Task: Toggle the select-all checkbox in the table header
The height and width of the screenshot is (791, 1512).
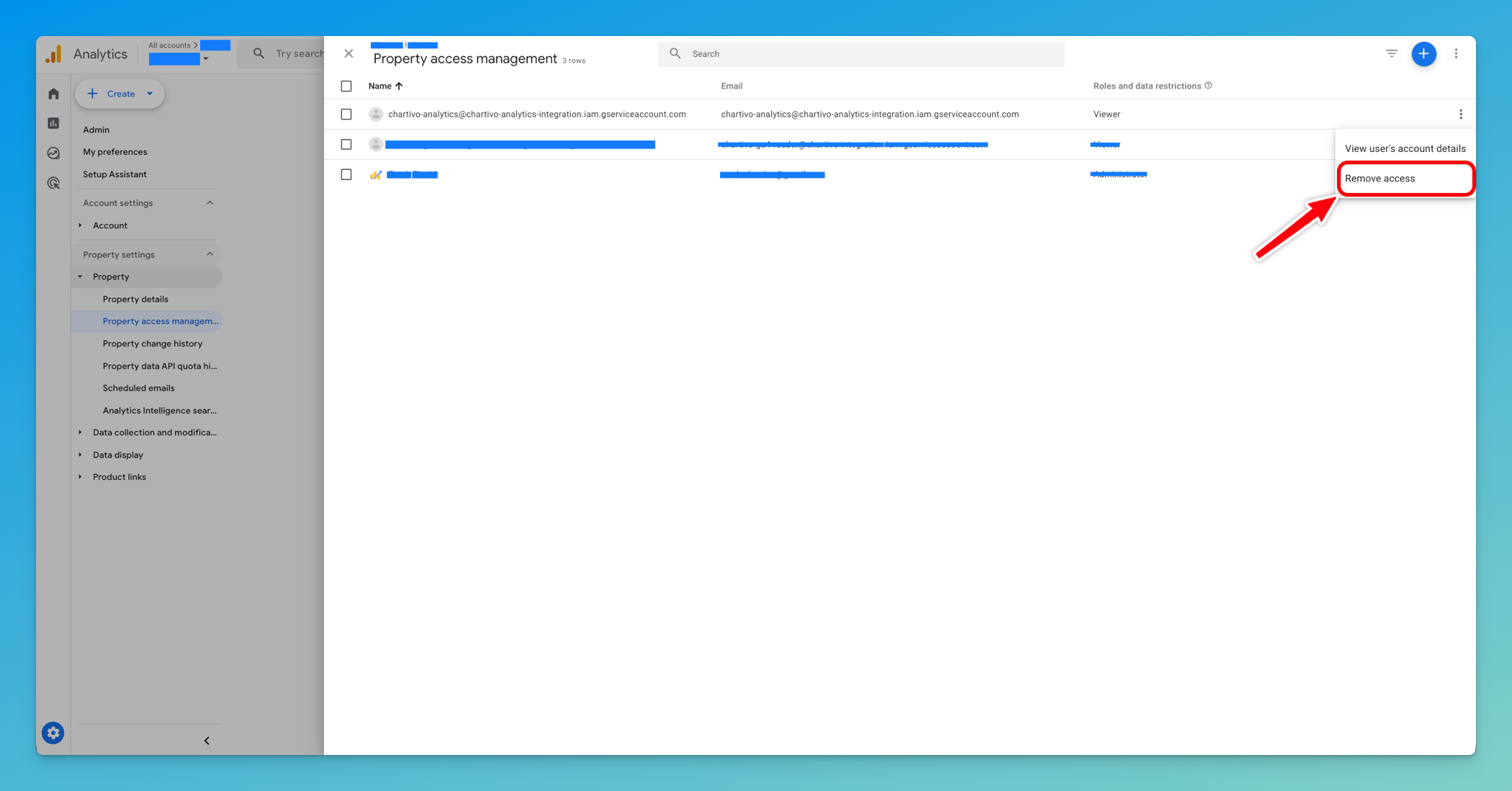Action: coord(346,86)
